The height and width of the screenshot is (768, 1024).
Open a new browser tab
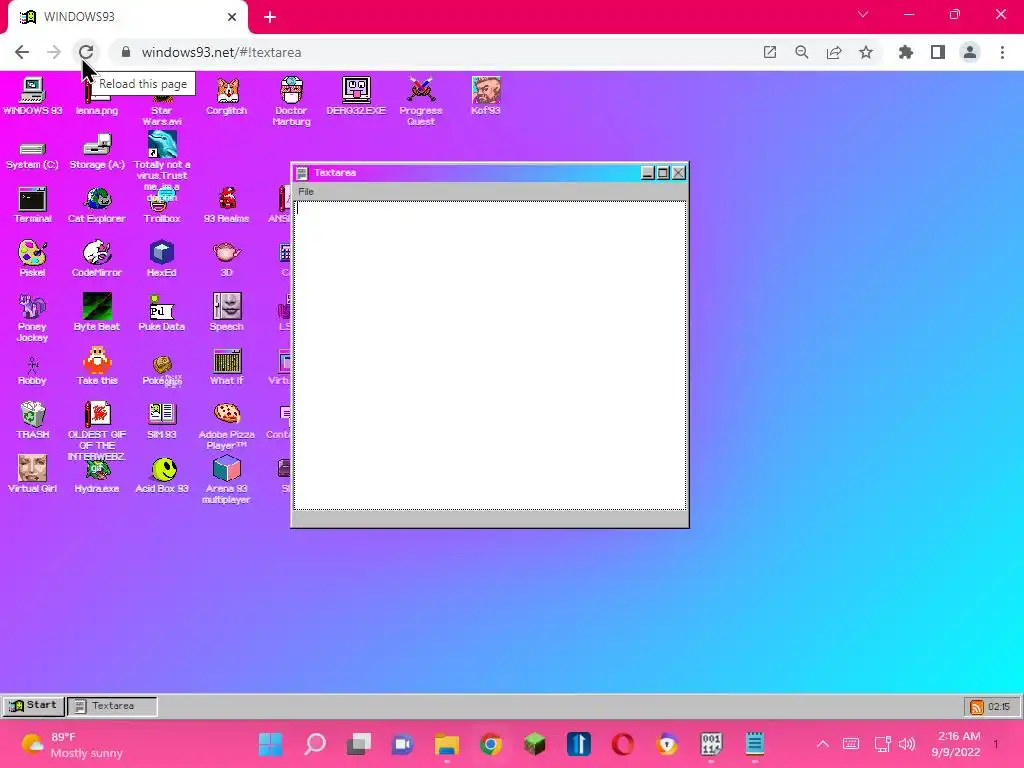[270, 17]
